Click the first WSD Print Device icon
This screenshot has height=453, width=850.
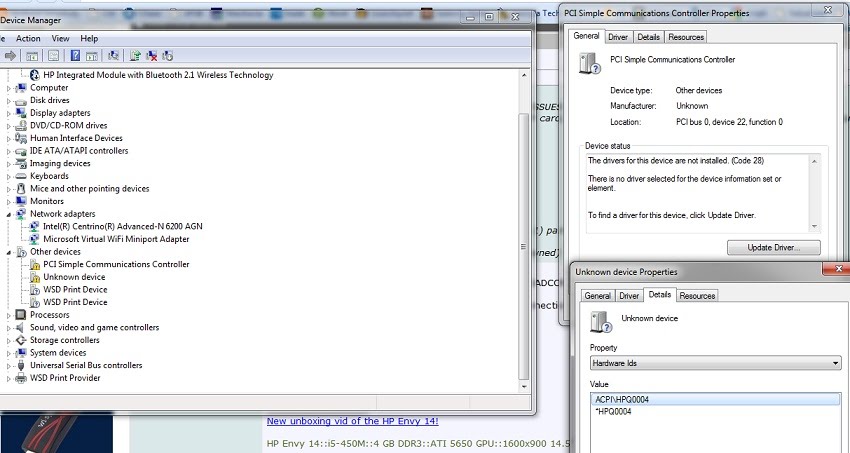pyautogui.click(x=35, y=289)
